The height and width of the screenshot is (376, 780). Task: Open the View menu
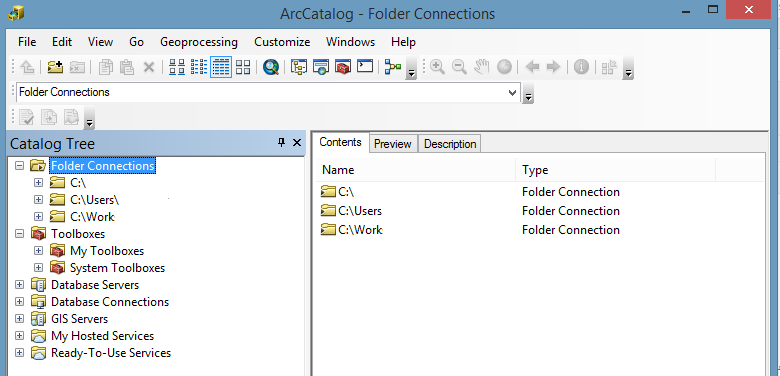[100, 42]
